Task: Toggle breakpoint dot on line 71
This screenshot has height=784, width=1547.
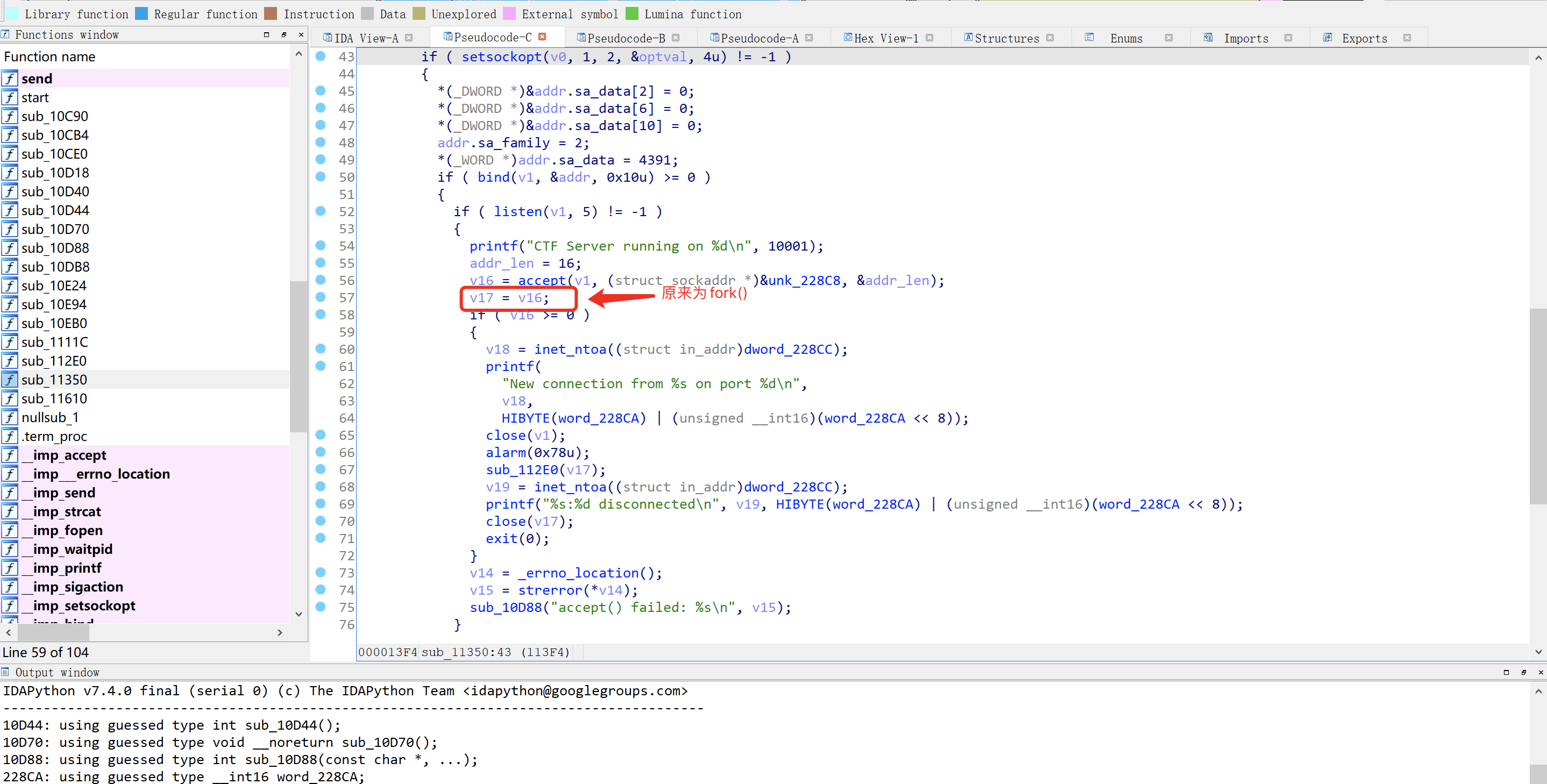Action: tap(321, 538)
